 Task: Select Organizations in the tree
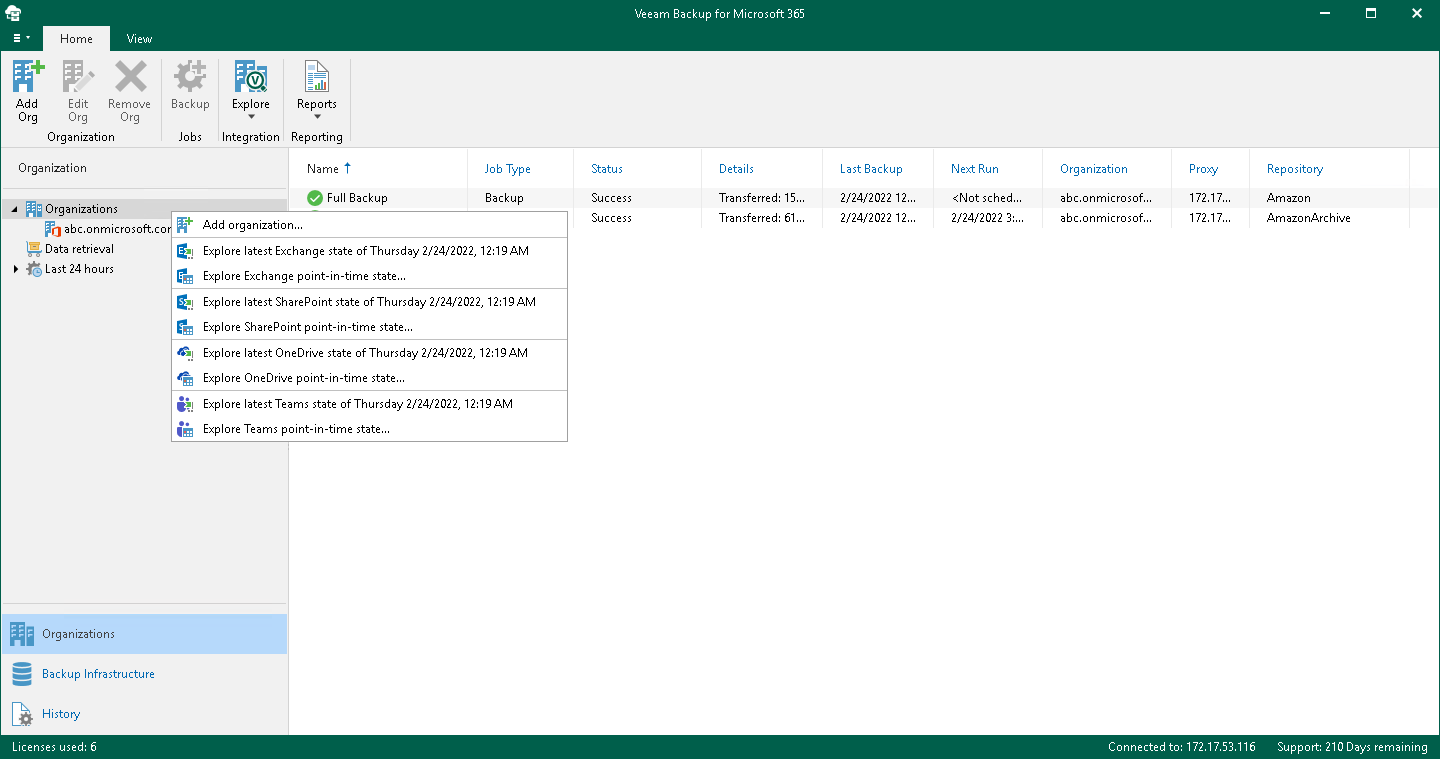tap(81, 209)
